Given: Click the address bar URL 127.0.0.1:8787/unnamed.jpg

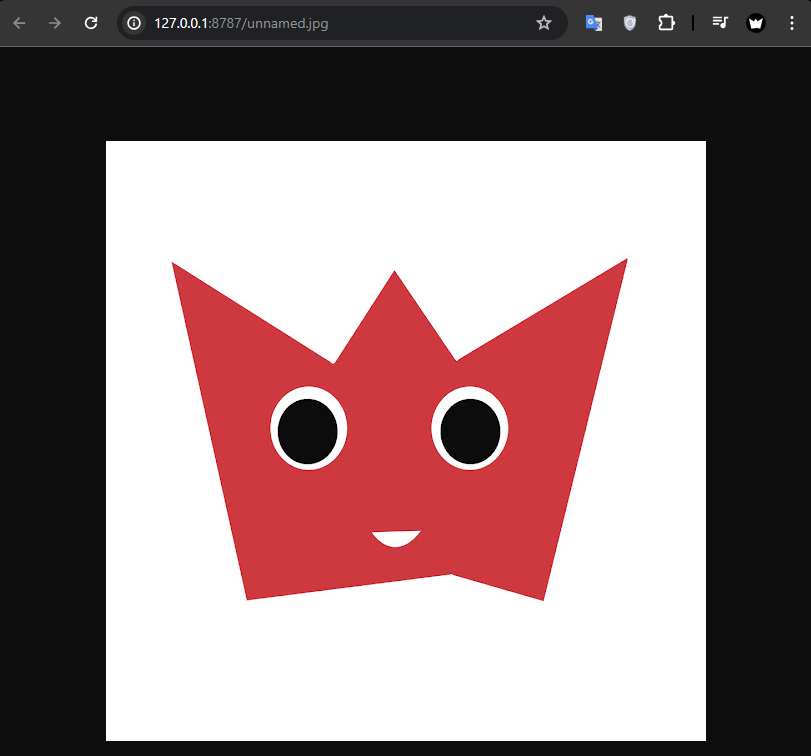Looking at the screenshot, I should (x=241, y=23).
